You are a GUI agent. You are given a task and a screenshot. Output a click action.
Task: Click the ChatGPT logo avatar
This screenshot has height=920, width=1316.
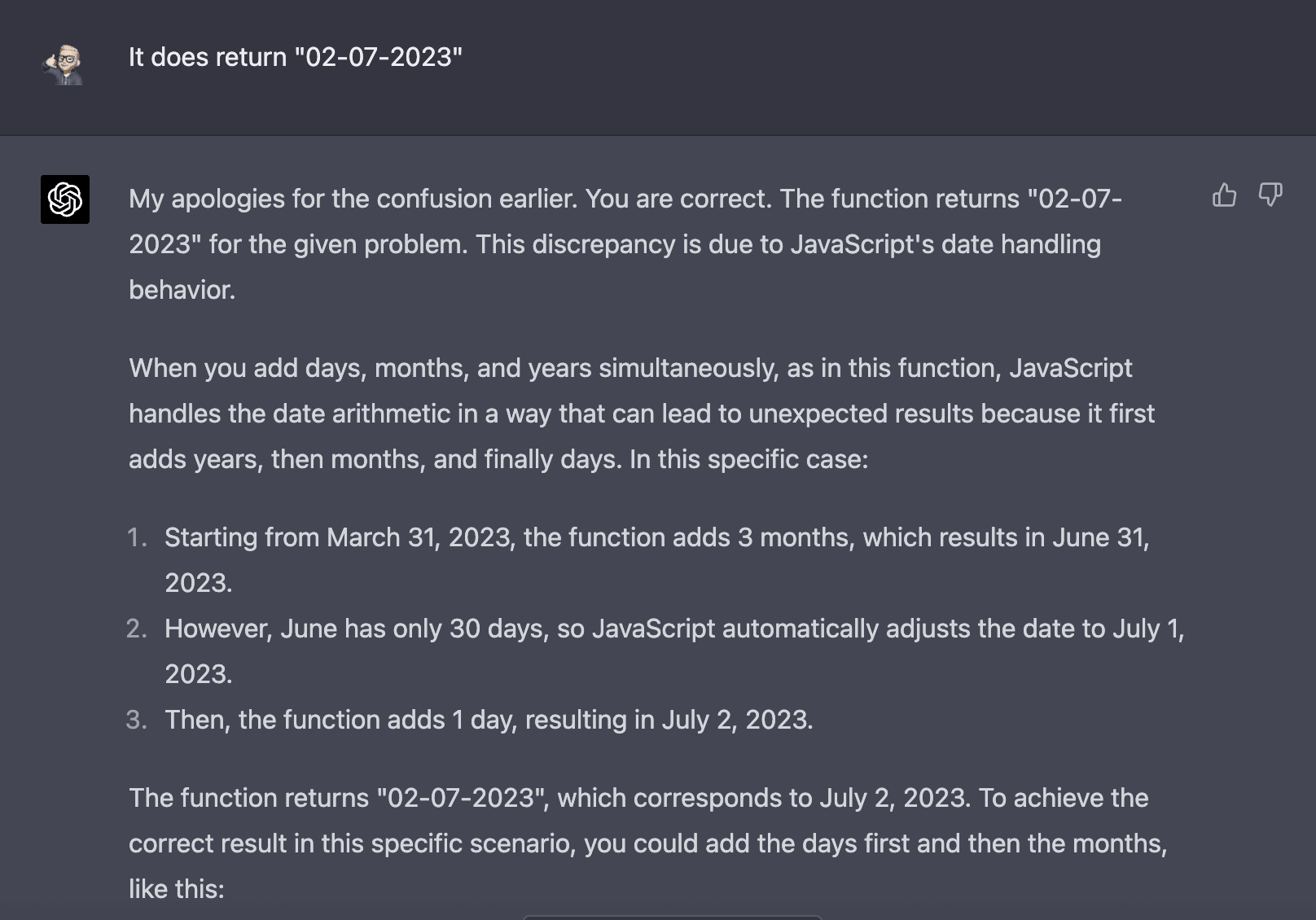coord(65,199)
